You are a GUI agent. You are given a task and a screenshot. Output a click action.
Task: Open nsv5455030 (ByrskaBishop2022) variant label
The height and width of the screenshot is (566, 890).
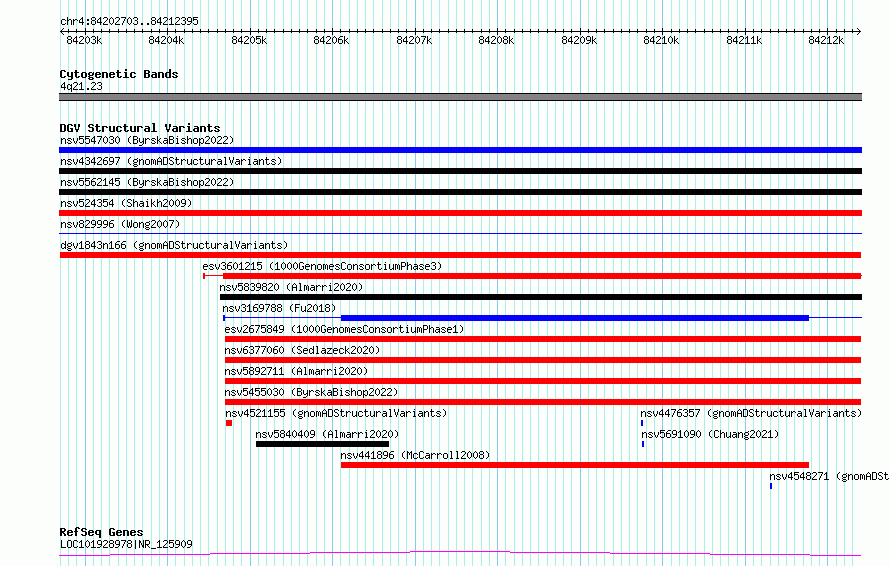(x=311, y=392)
